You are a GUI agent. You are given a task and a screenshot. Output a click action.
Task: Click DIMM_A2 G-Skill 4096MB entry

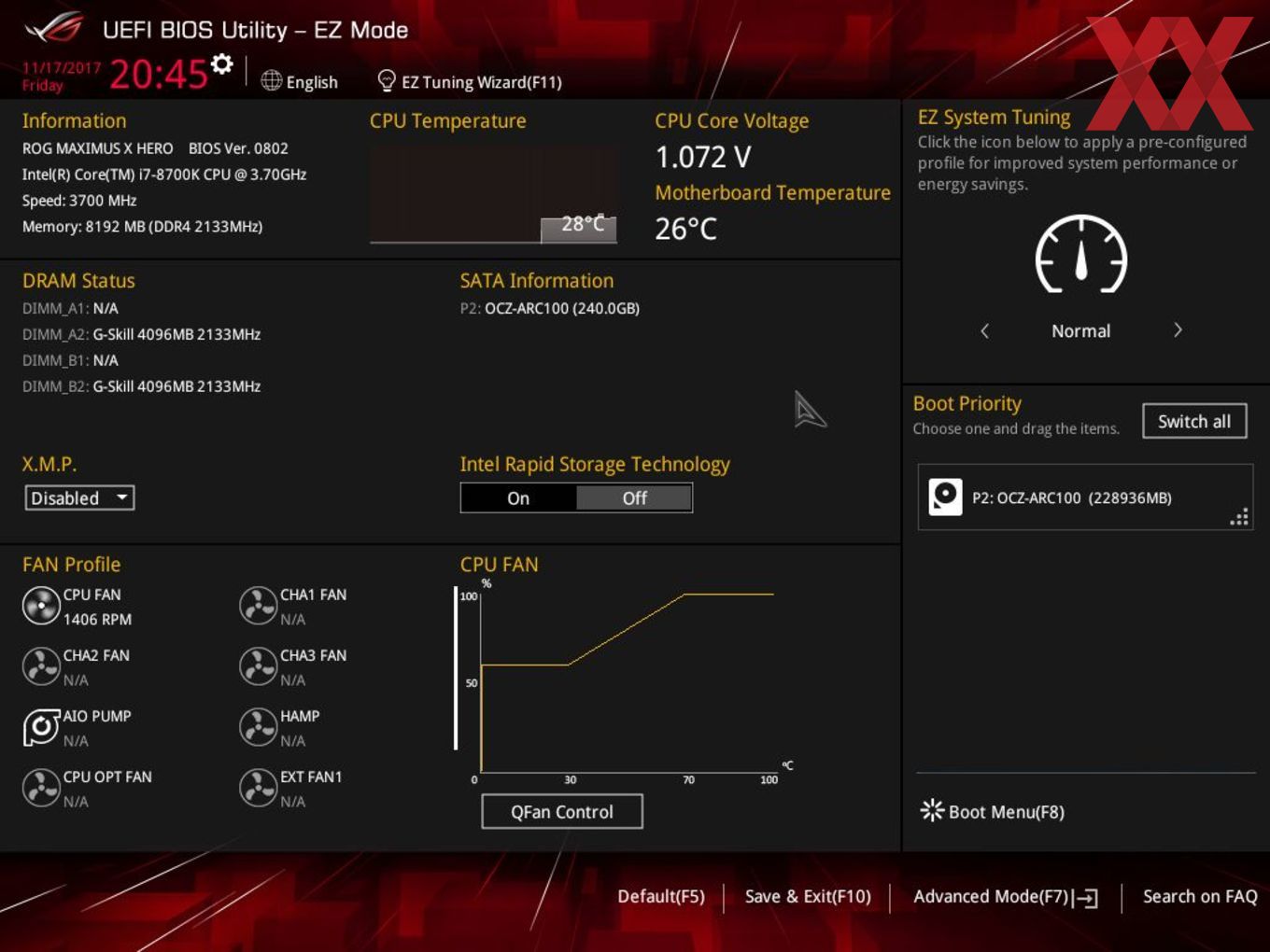(141, 334)
